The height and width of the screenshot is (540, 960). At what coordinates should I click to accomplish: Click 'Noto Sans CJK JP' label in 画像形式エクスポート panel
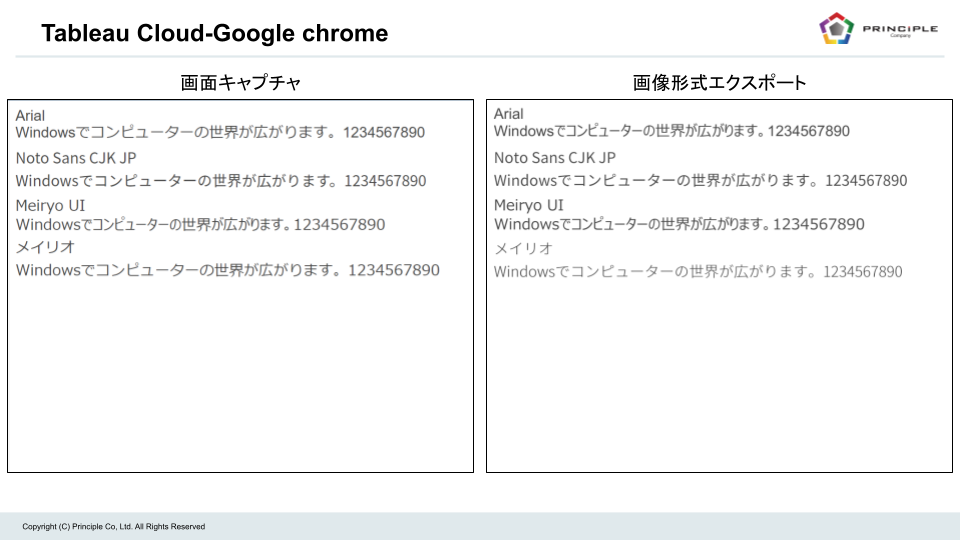555,158
